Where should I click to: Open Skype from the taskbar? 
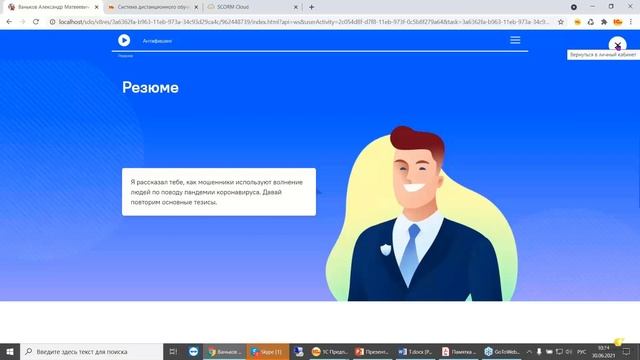267,351
